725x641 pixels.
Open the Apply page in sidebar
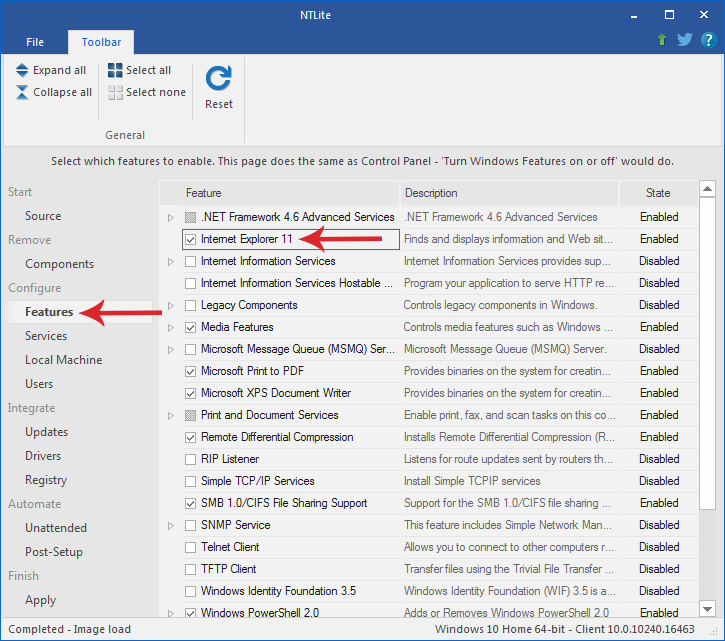tap(41, 600)
